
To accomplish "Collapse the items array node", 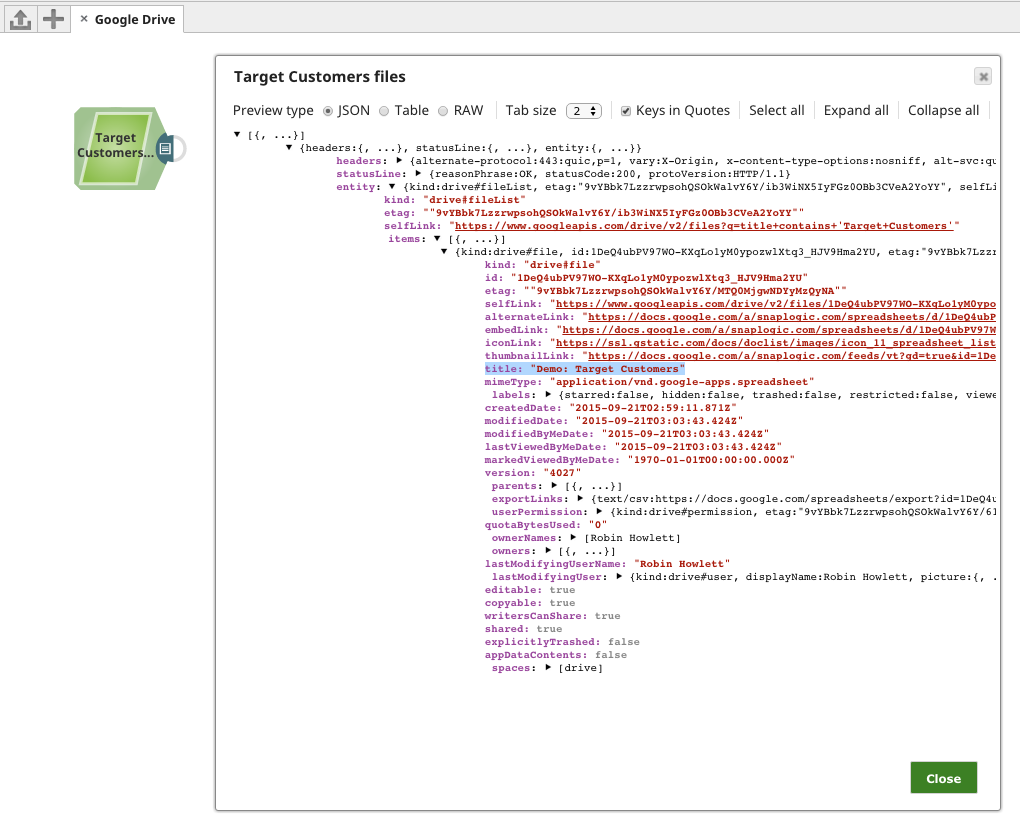I will tap(437, 239).
